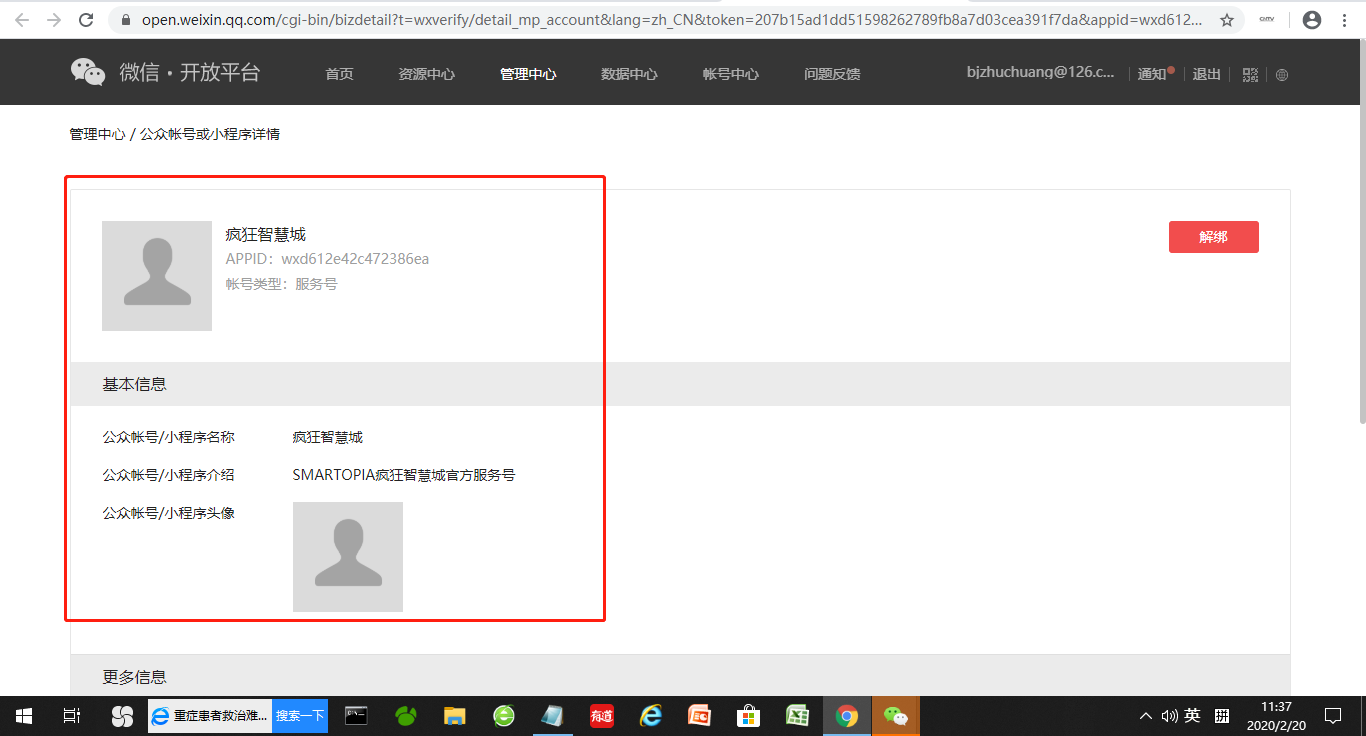Open 通知 notifications link
The image size is (1366, 736).
pyautogui.click(x=1153, y=74)
